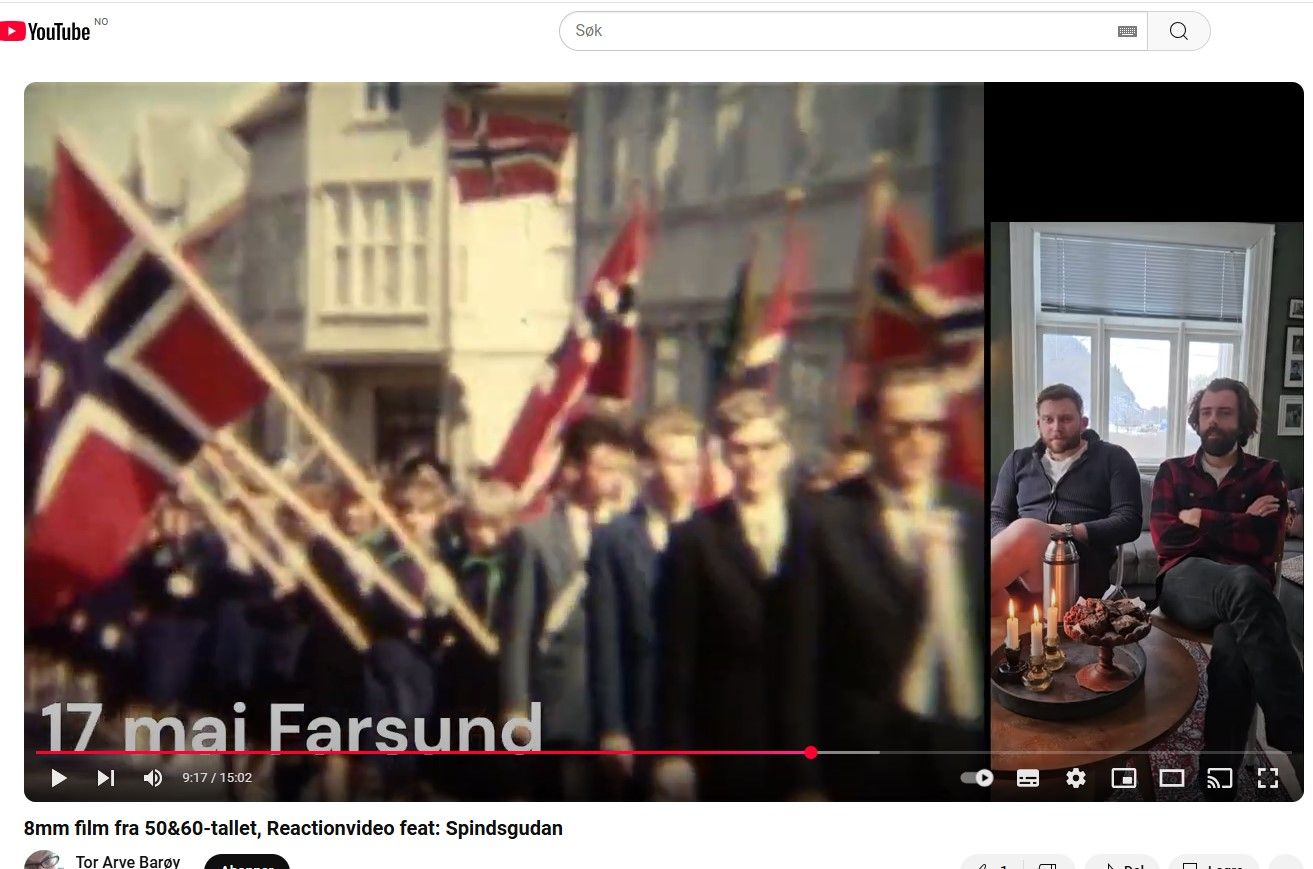
Task: Toggle subtitles on
Action: pos(1027,778)
